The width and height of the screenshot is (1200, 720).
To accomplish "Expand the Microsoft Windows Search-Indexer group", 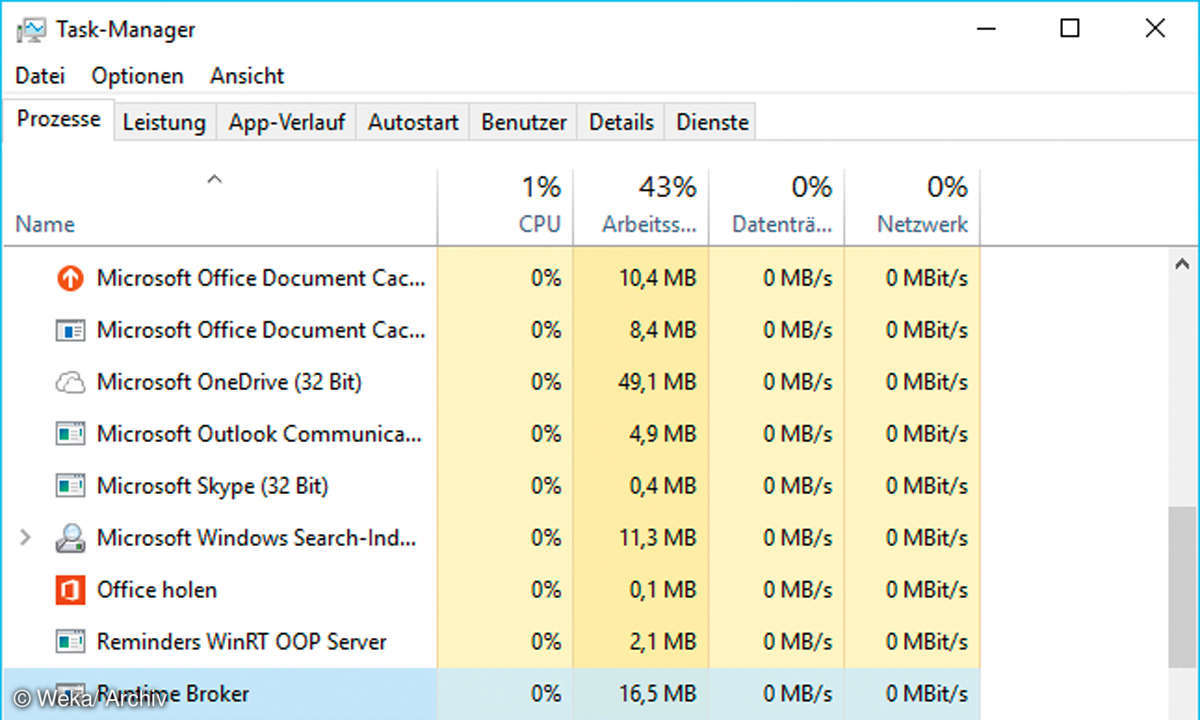I will point(27,538).
